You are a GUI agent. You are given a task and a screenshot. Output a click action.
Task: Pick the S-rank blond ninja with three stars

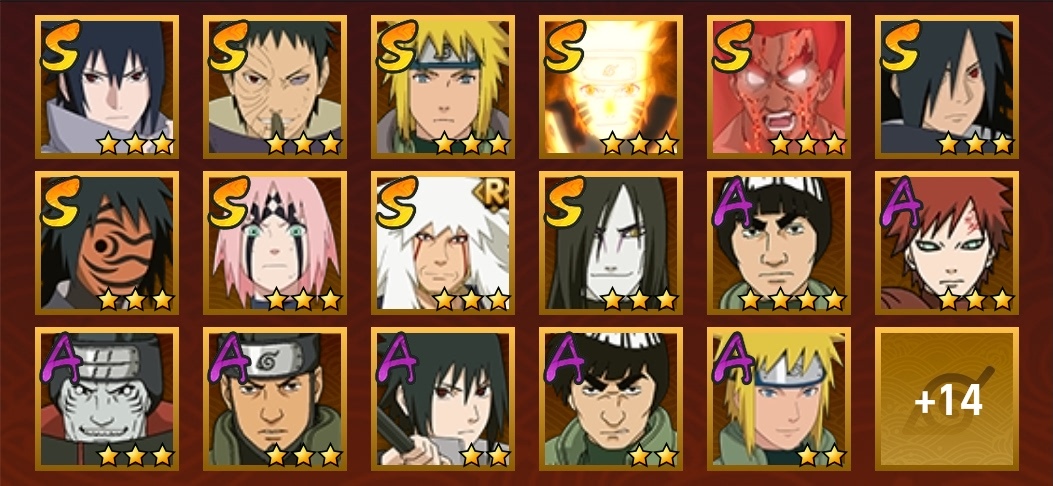443,87
